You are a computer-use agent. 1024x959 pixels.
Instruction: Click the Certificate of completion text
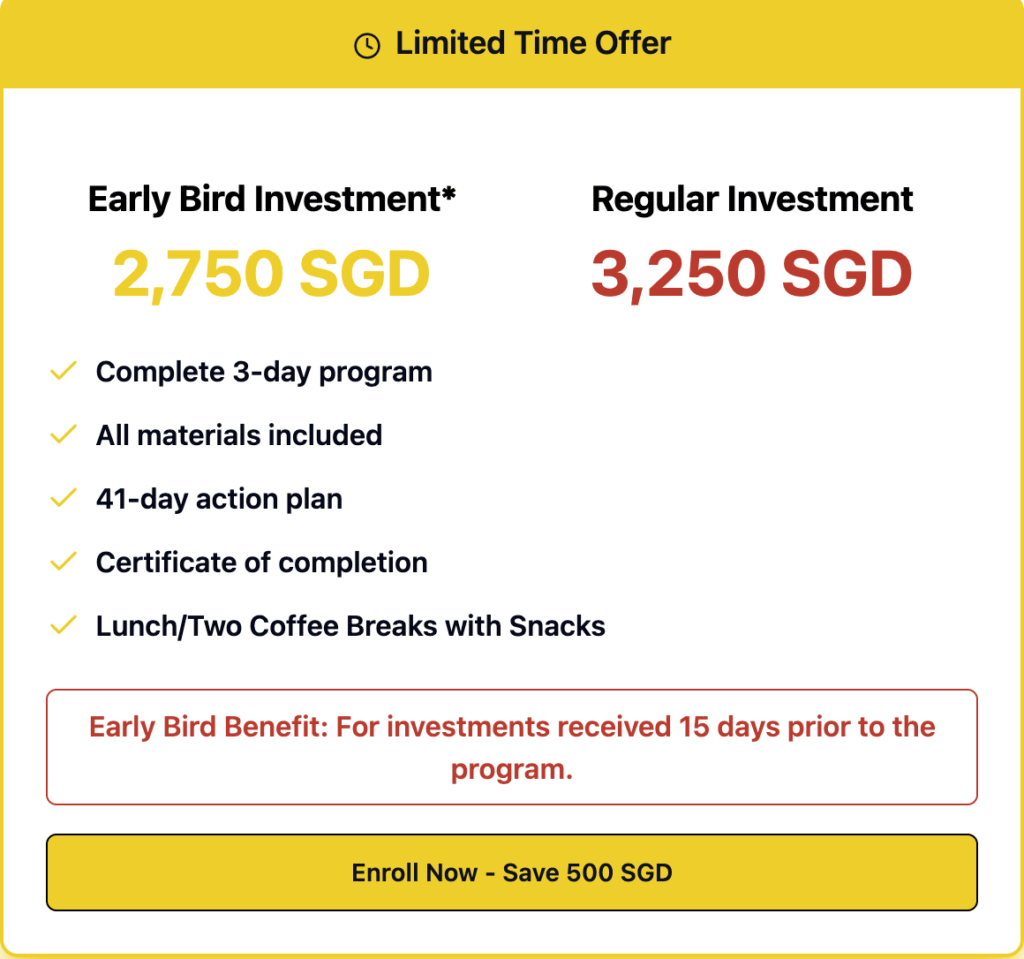pos(262,562)
